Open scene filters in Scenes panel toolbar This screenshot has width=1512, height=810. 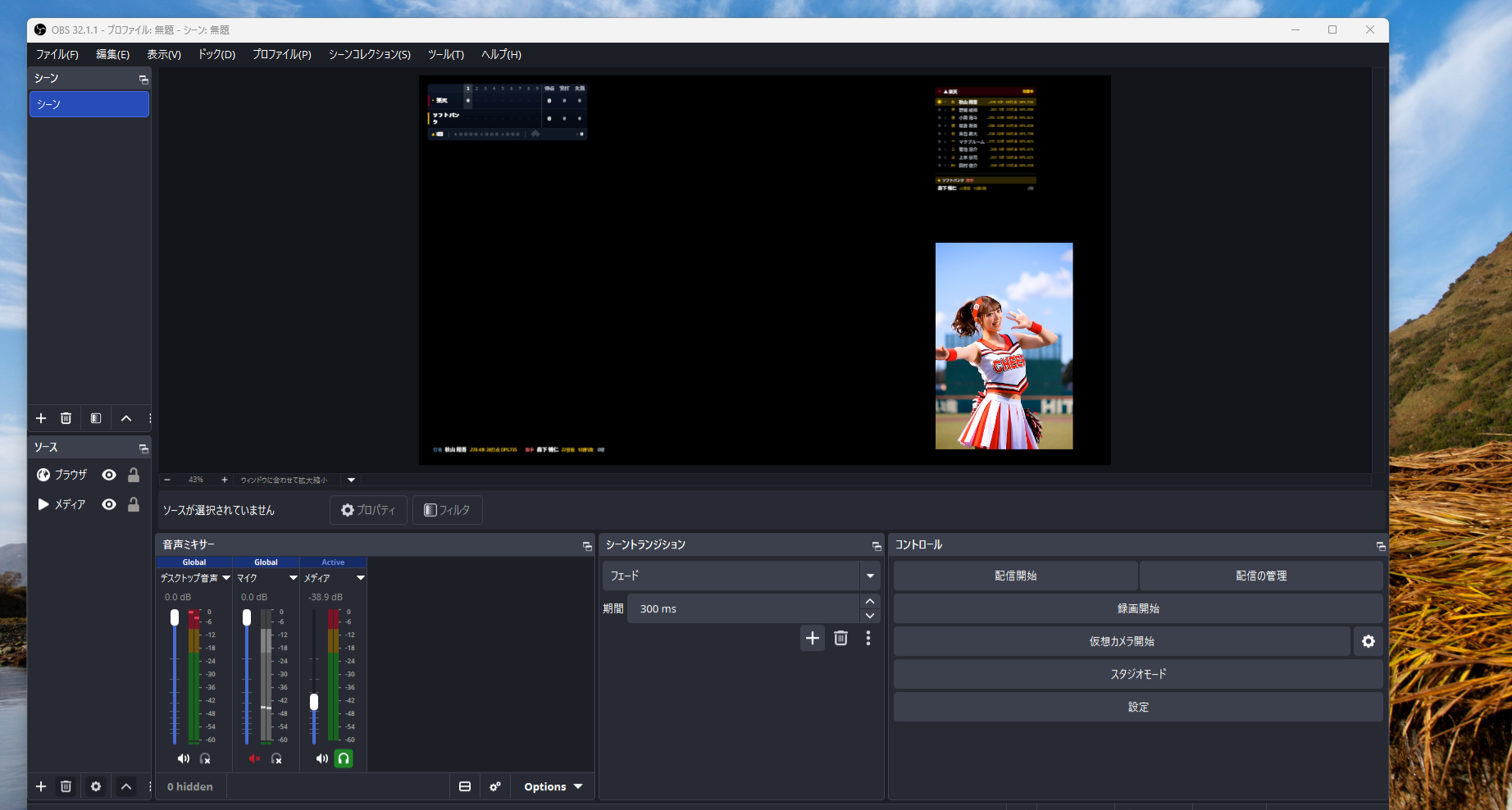(96, 418)
